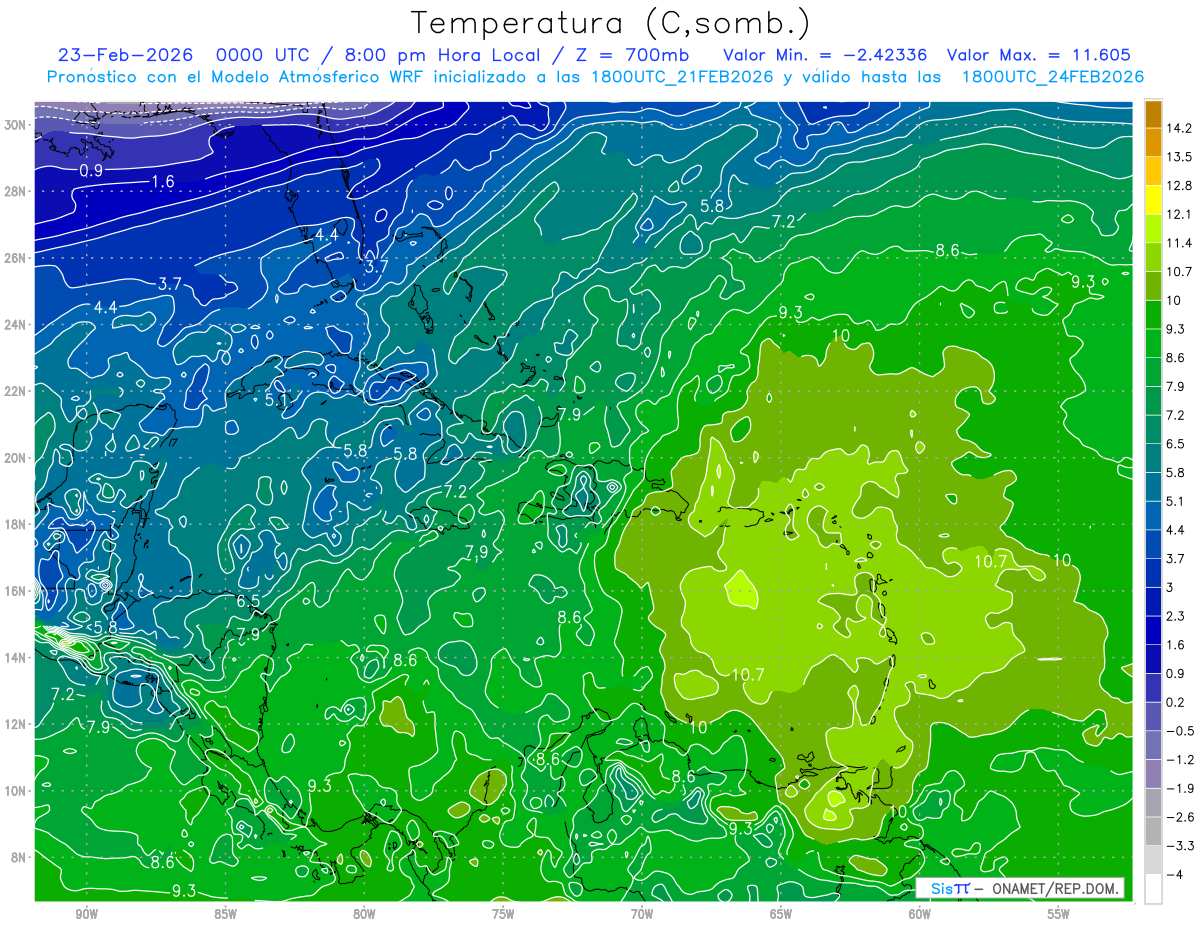Click the -1.2 color scale label
1200x927 pixels.
1178,760
